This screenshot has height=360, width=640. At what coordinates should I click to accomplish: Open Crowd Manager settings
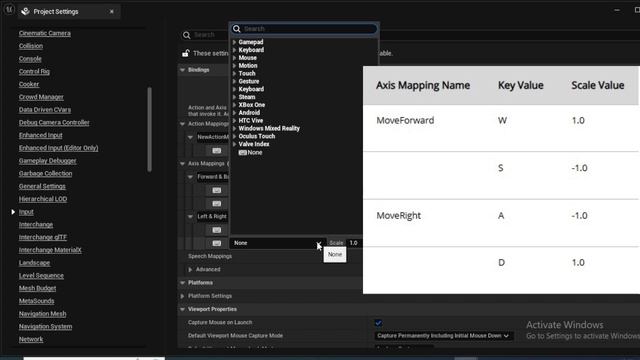point(41,97)
